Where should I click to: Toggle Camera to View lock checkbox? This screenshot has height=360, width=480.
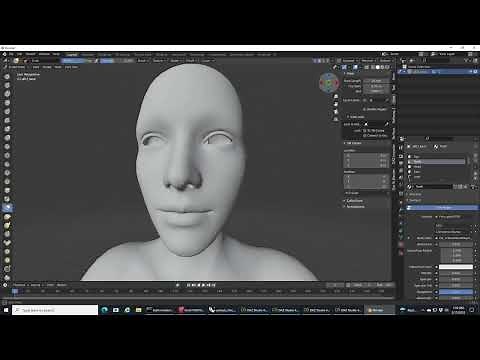(x=365, y=136)
